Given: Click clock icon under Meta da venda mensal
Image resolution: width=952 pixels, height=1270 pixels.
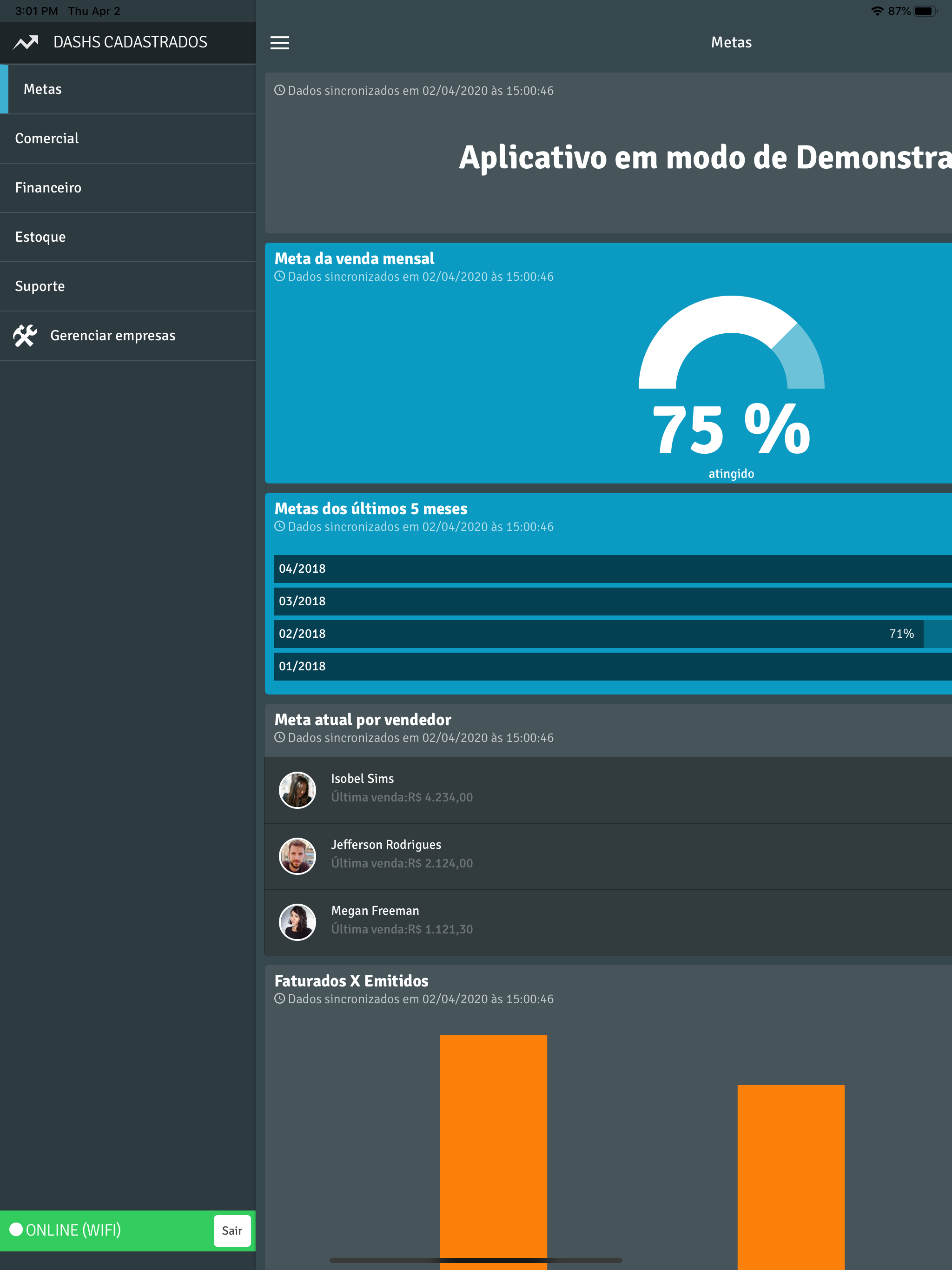Looking at the screenshot, I should coord(280,276).
